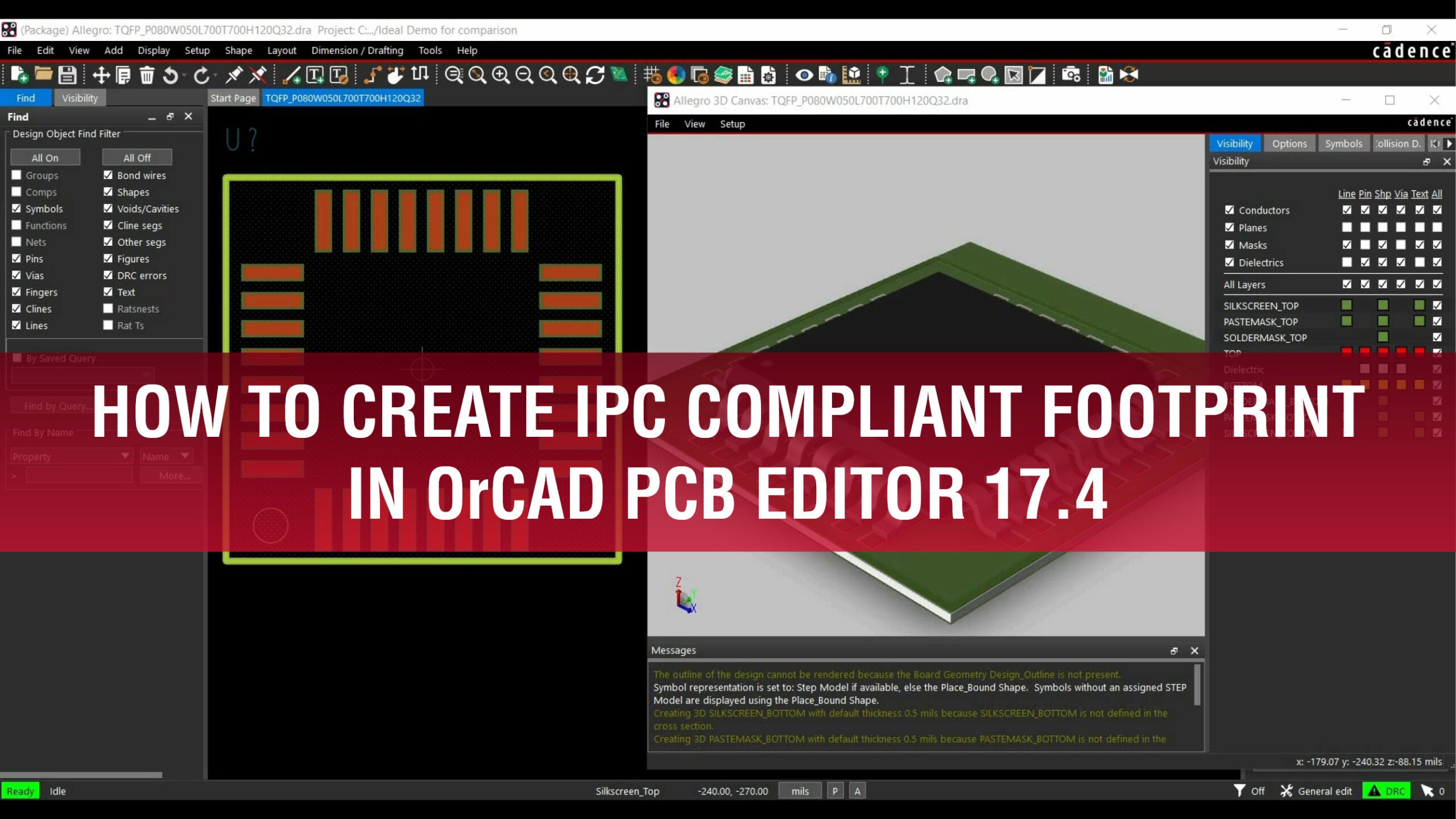
Task: Click the SILKSCREEN_TOP Line color swatch
Action: point(1346,305)
